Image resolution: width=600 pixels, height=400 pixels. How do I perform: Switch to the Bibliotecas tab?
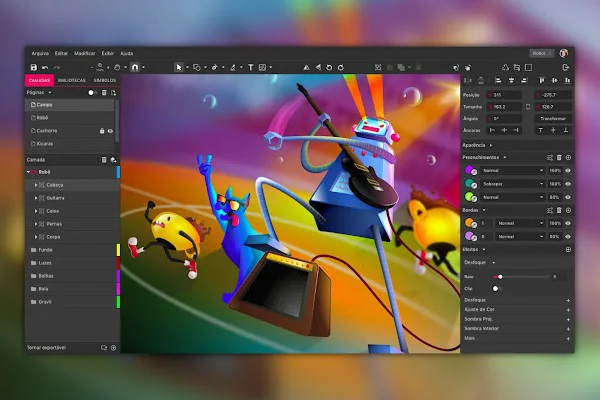click(72, 80)
